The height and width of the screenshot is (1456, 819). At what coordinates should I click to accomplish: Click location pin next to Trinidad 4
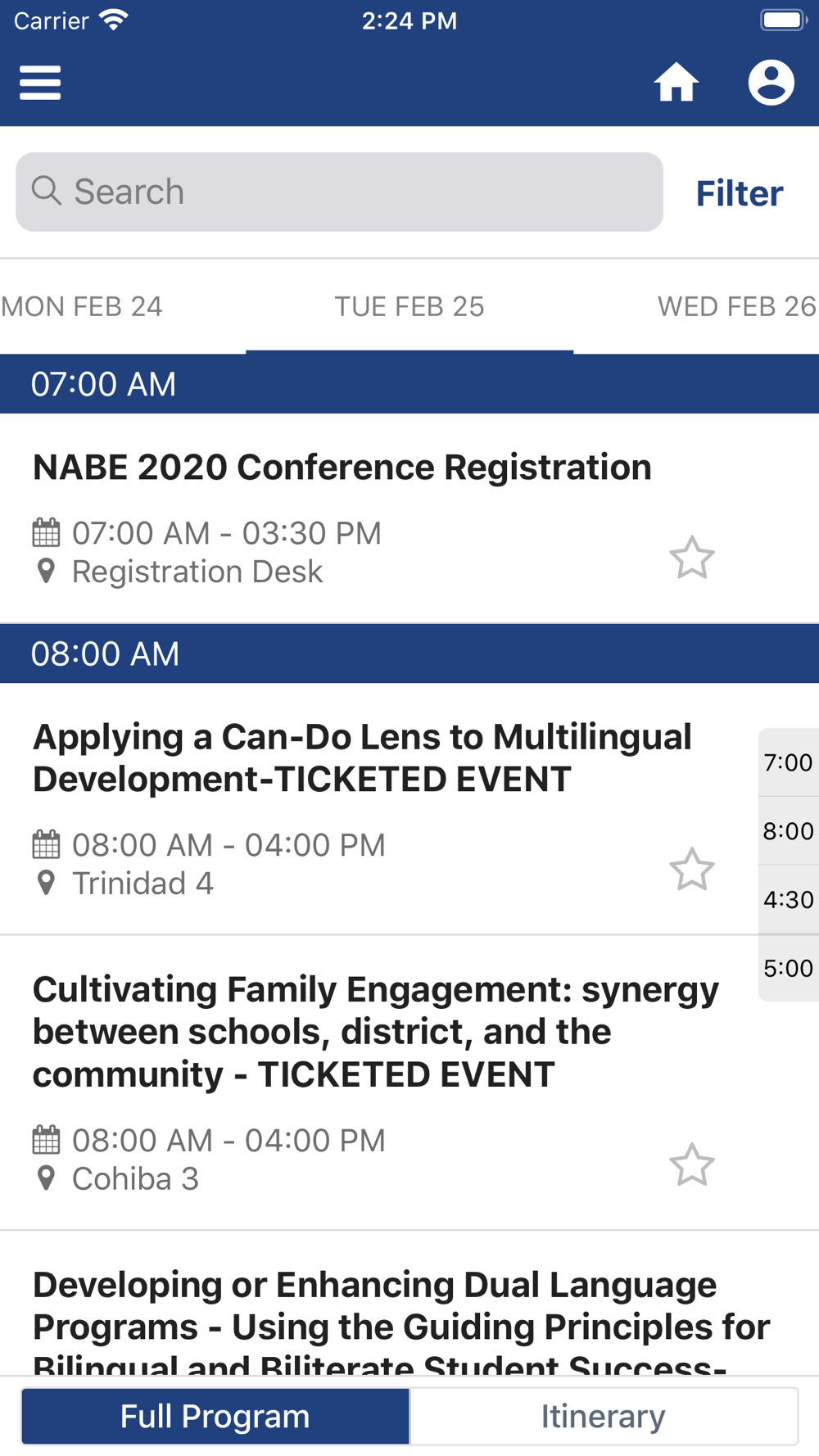point(47,883)
